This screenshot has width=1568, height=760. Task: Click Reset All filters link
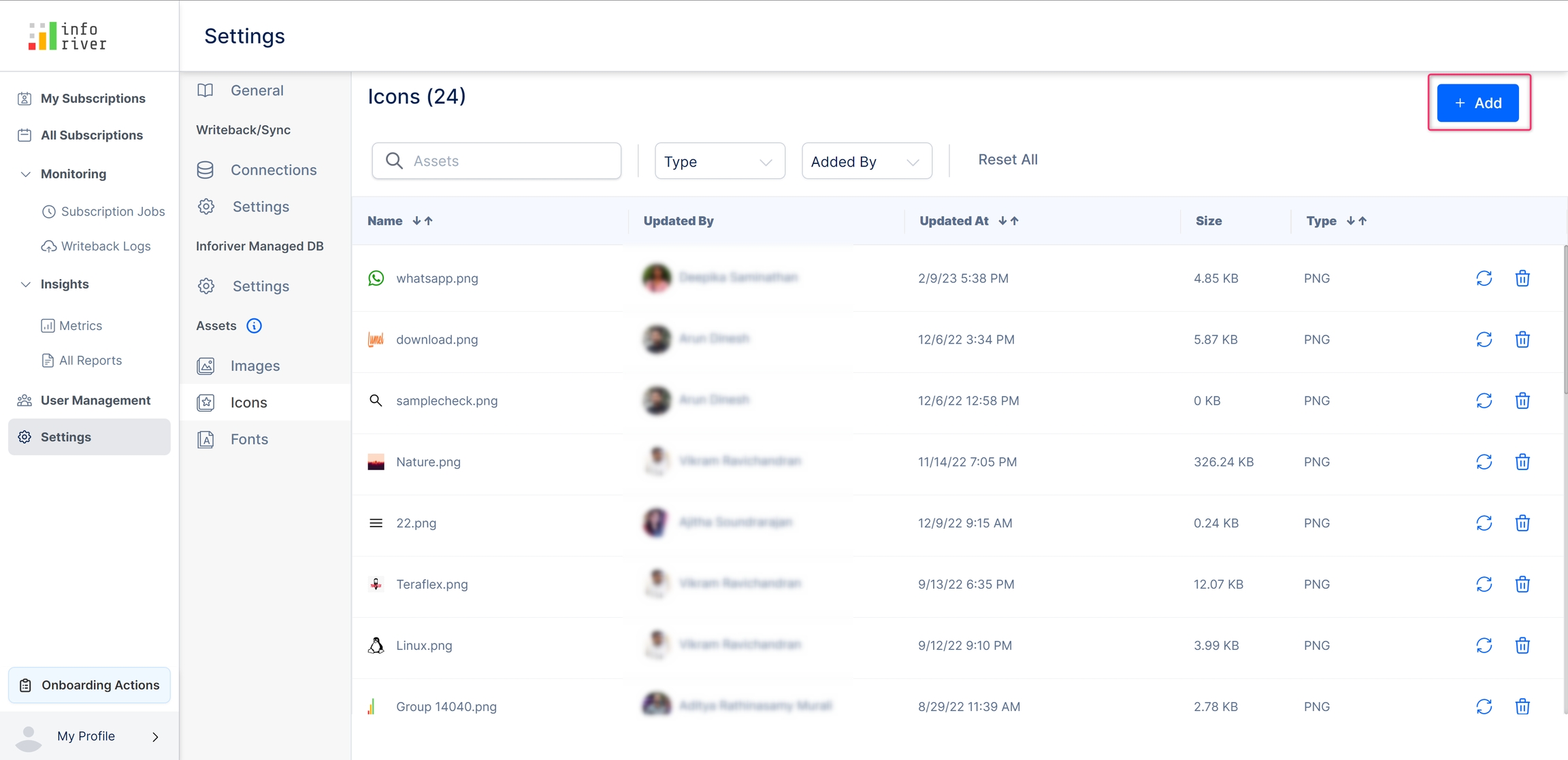(x=1007, y=160)
